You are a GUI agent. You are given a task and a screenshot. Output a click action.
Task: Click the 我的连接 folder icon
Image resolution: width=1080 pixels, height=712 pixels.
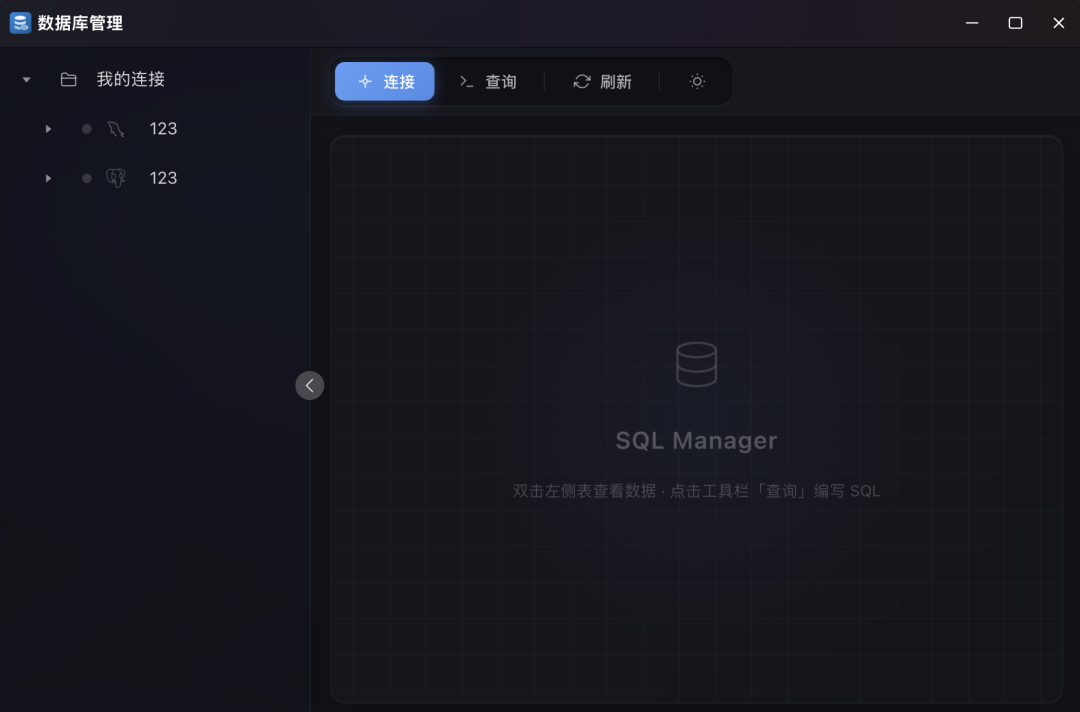68,79
